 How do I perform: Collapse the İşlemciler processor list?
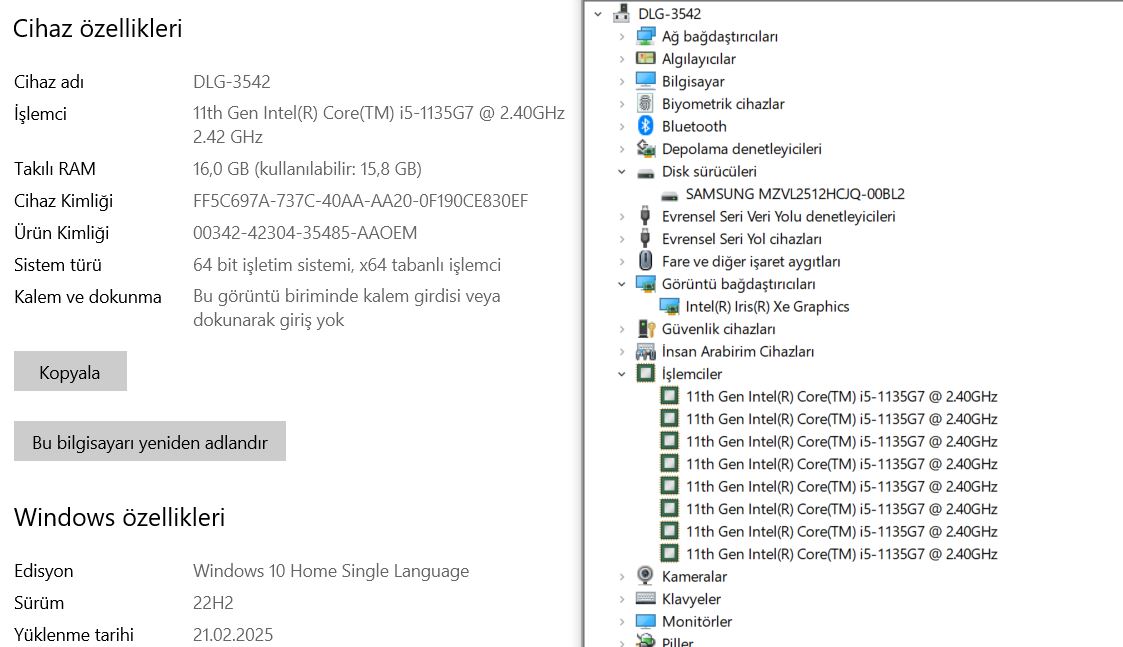[622, 374]
